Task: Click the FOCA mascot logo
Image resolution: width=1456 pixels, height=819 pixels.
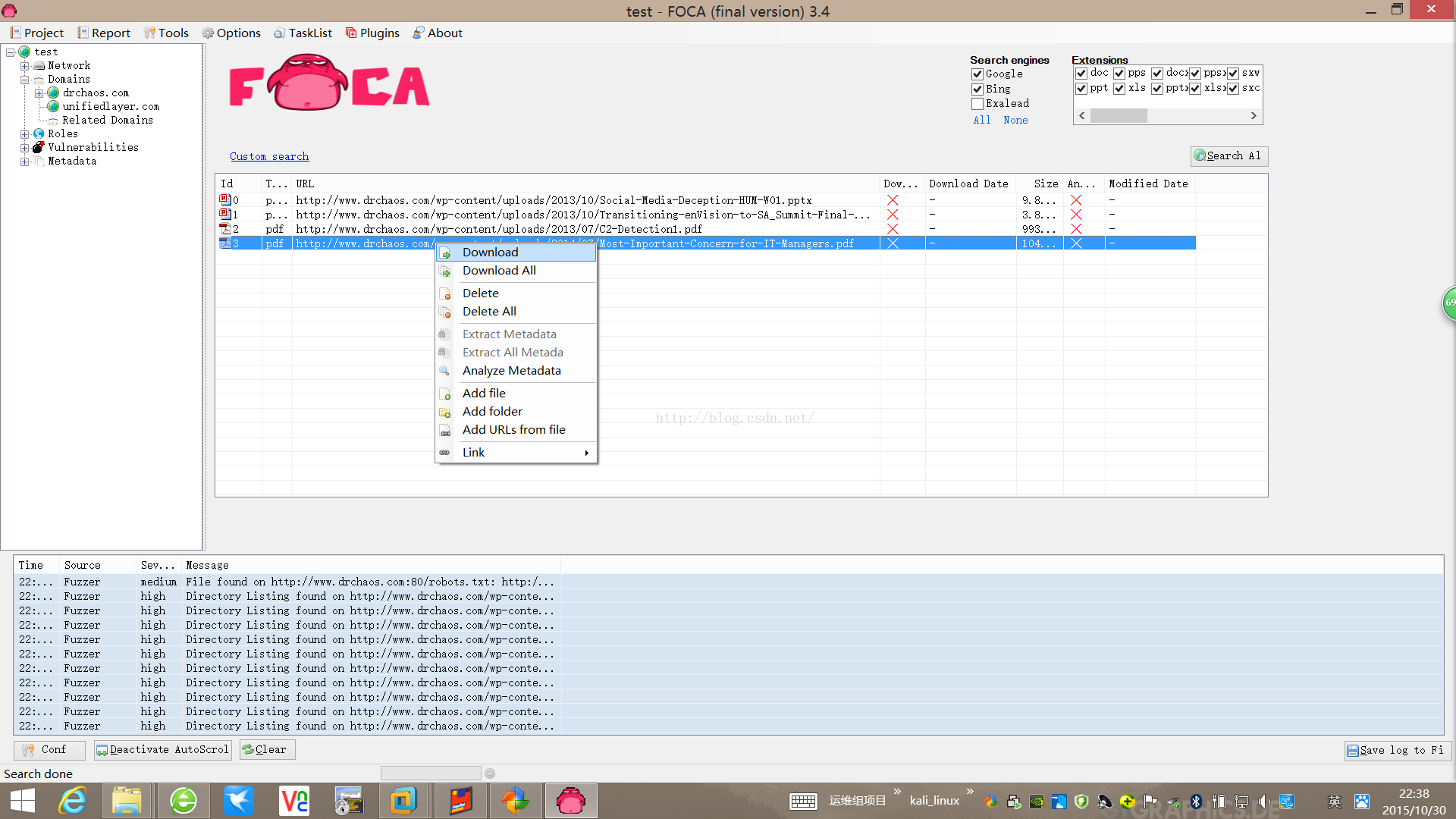Action: pyautogui.click(x=308, y=83)
